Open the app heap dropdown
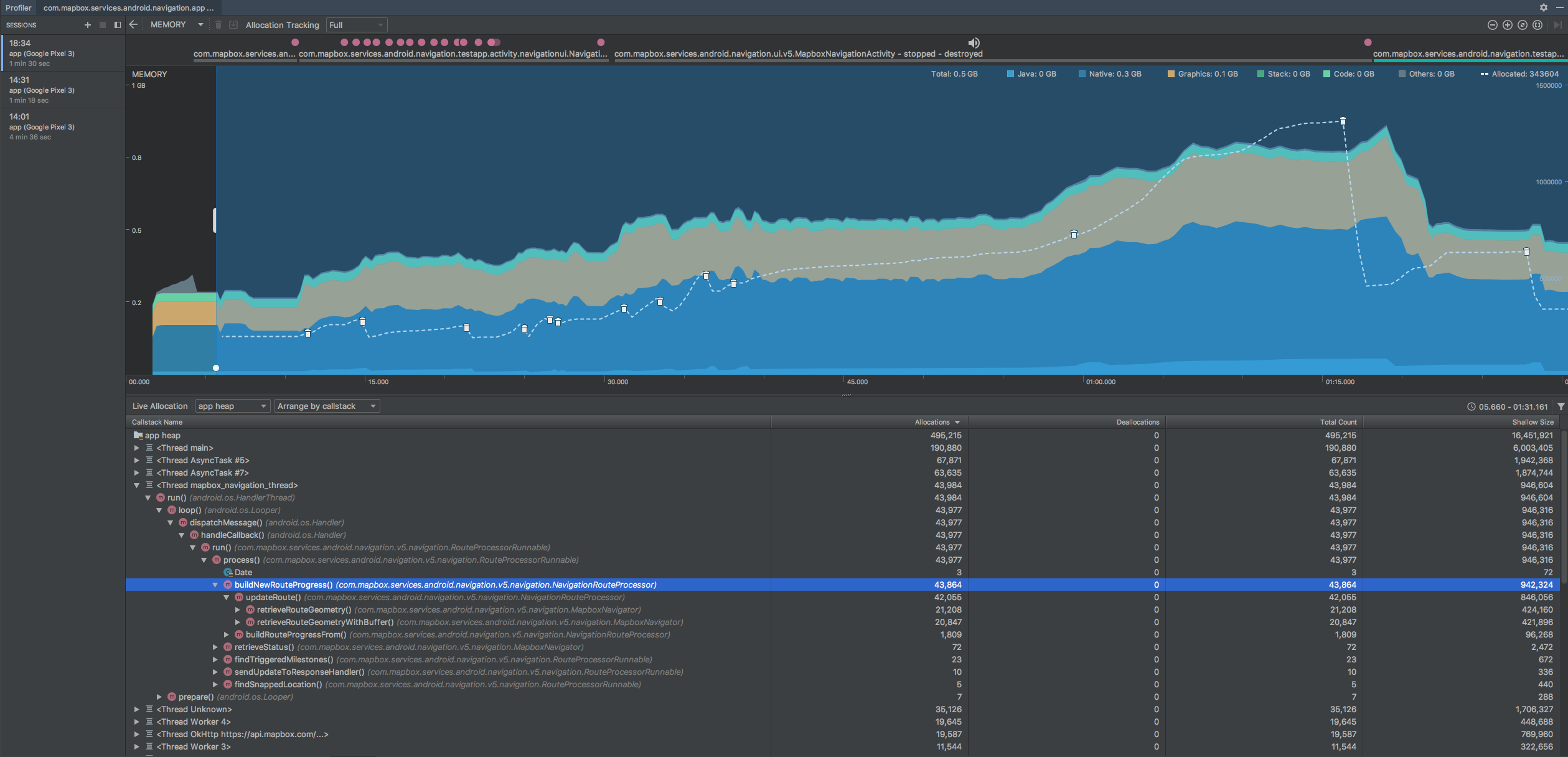 point(232,406)
